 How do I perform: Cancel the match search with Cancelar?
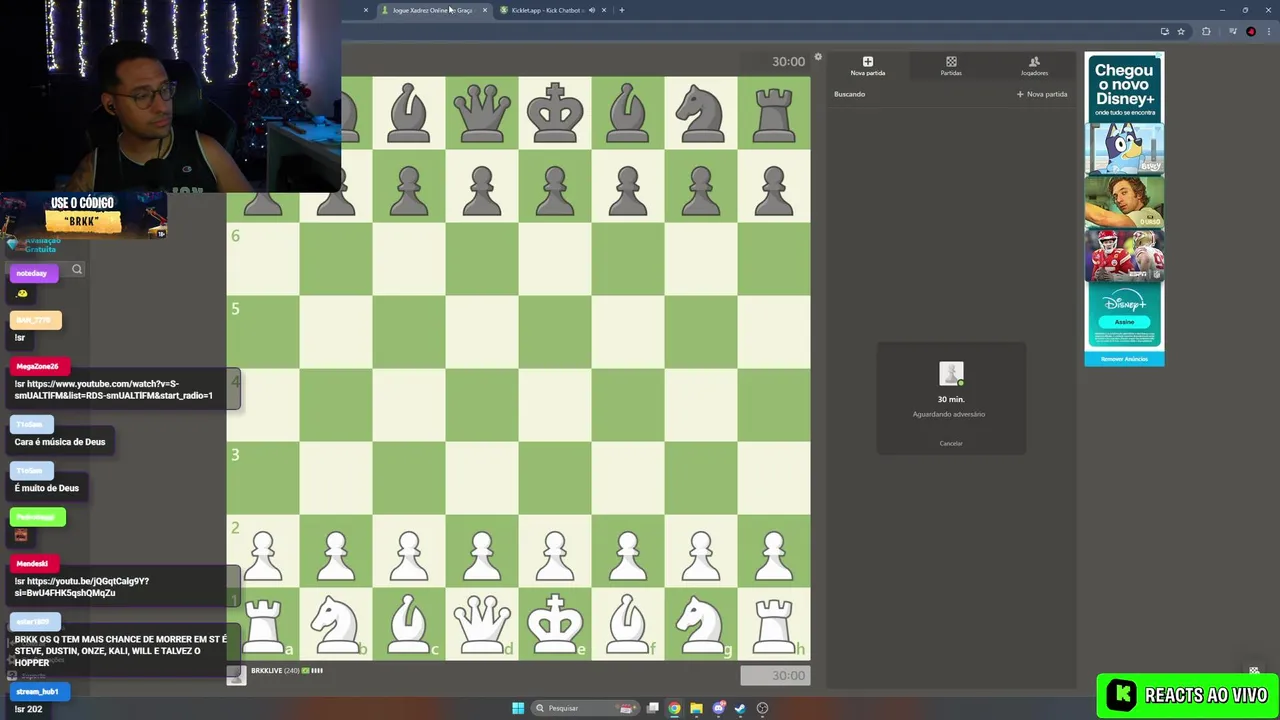[x=951, y=443]
